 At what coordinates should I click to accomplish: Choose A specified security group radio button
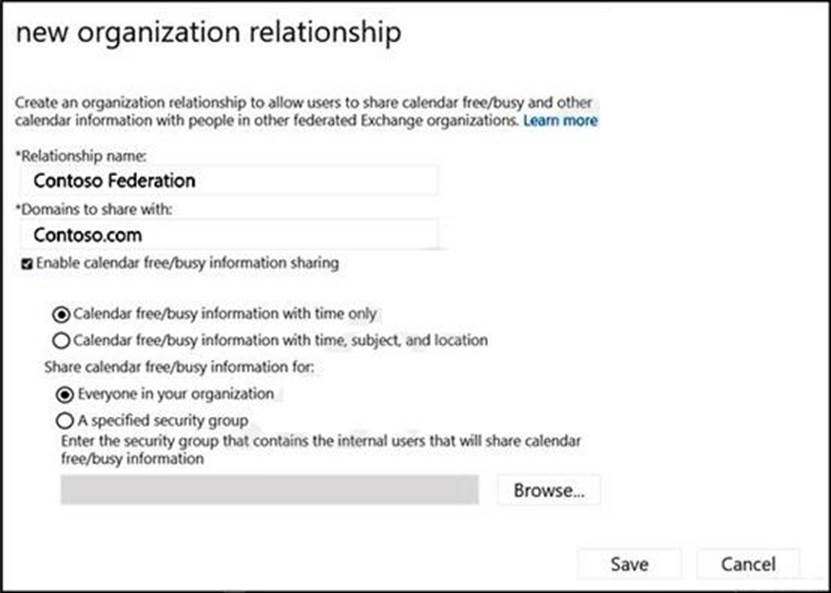pos(62,420)
